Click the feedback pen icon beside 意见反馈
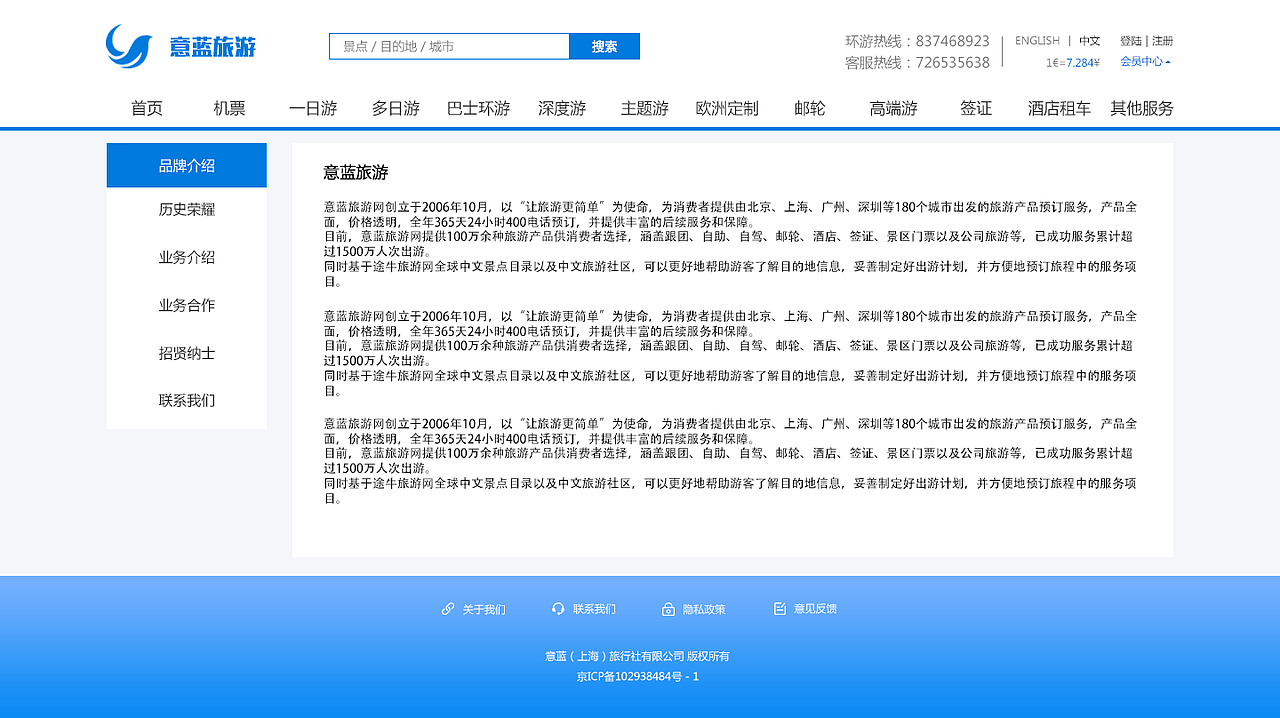The image size is (1280, 718). click(x=778, y=608)
